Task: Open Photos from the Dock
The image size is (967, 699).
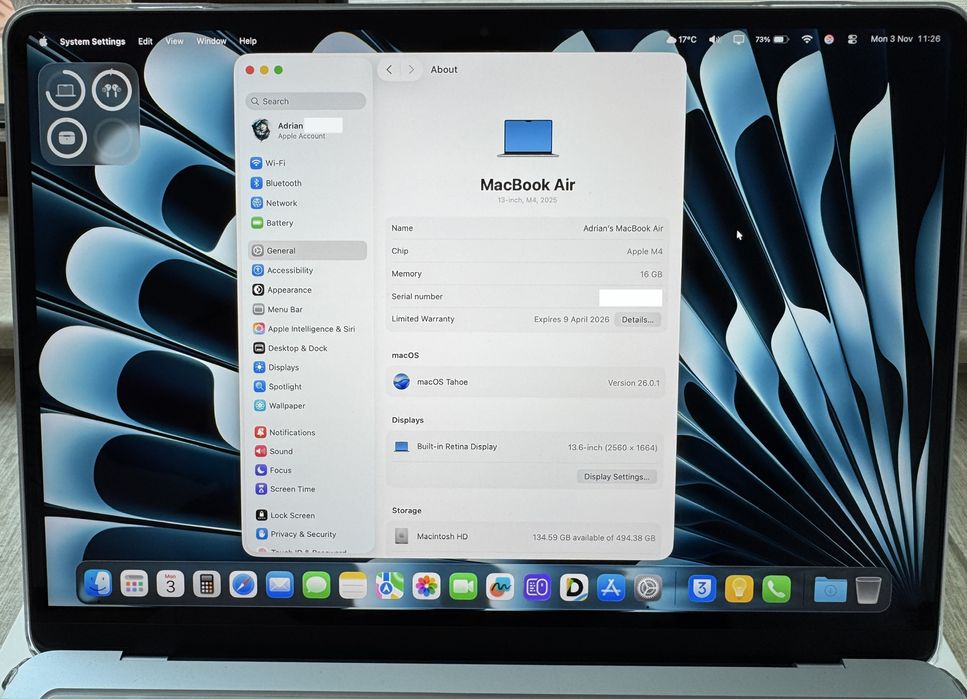Action: [426, 586]
